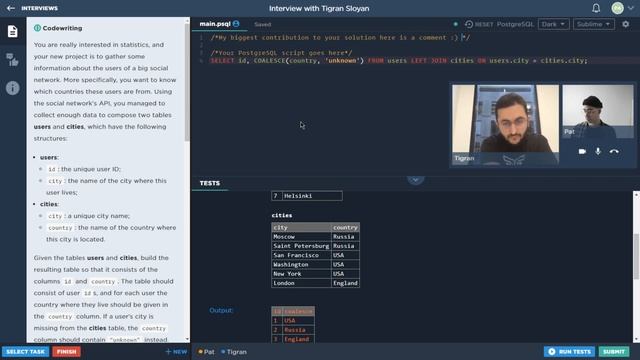Click the coalesce column header in output
This screenshot has width=640, height=360.
click(x=298, y=311)
